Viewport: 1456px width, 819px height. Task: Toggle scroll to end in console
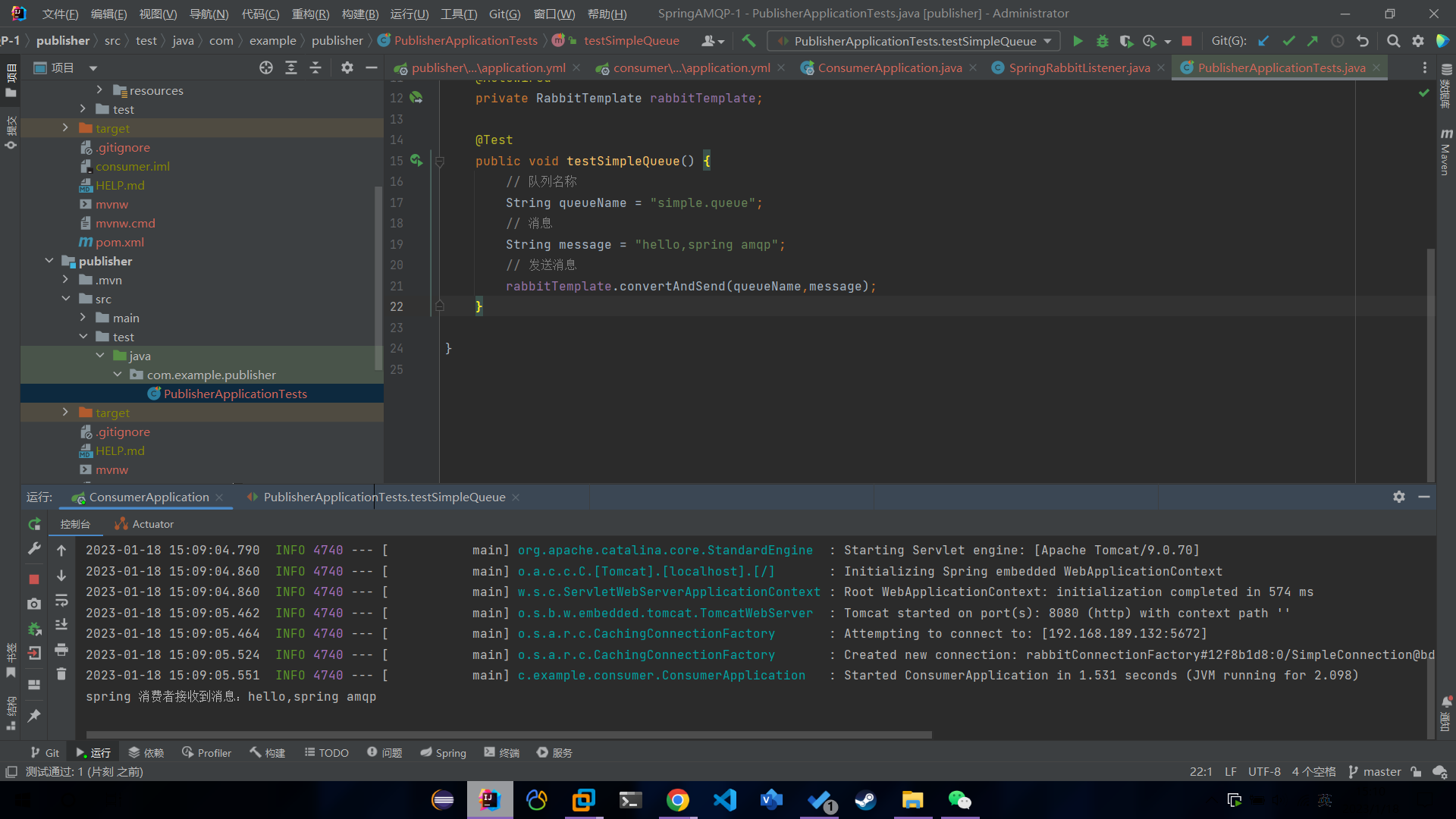[61, 625]
